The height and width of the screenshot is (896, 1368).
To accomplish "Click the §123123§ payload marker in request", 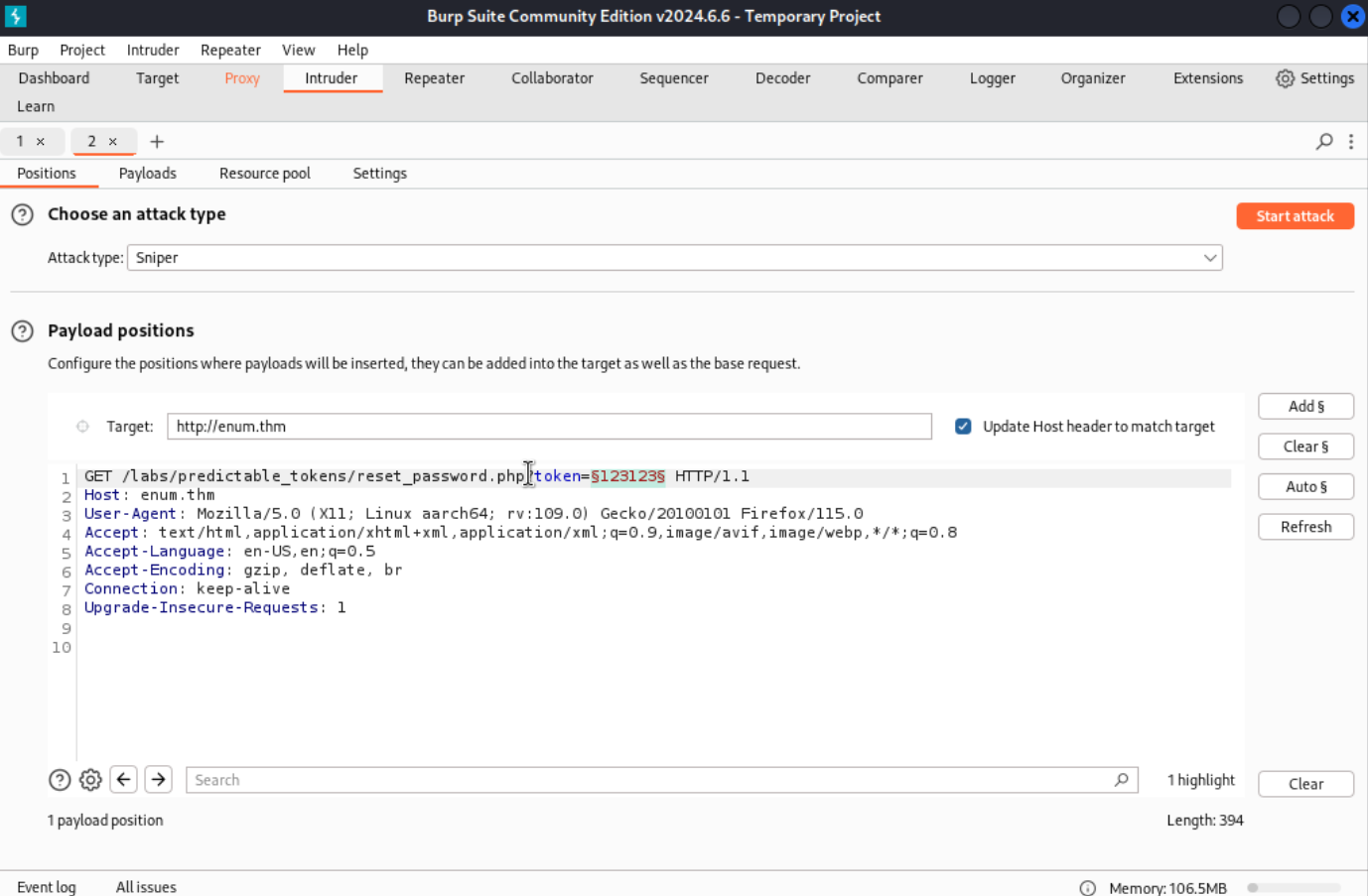I will point(627,476).
